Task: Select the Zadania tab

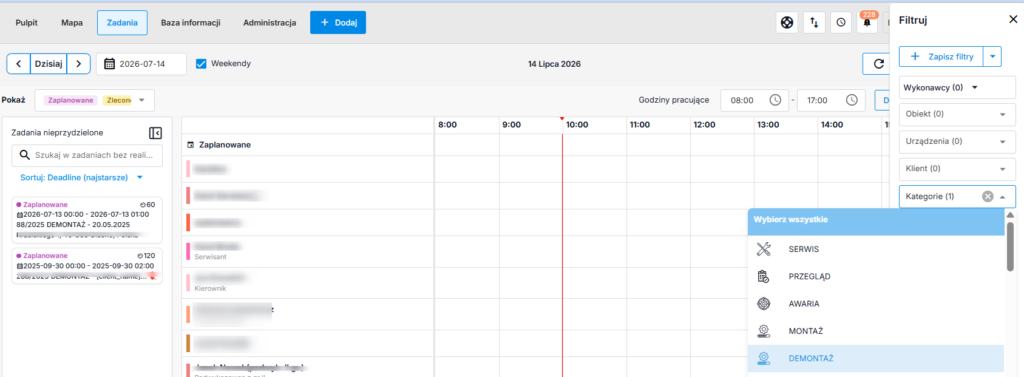Action: coord(122,22)
